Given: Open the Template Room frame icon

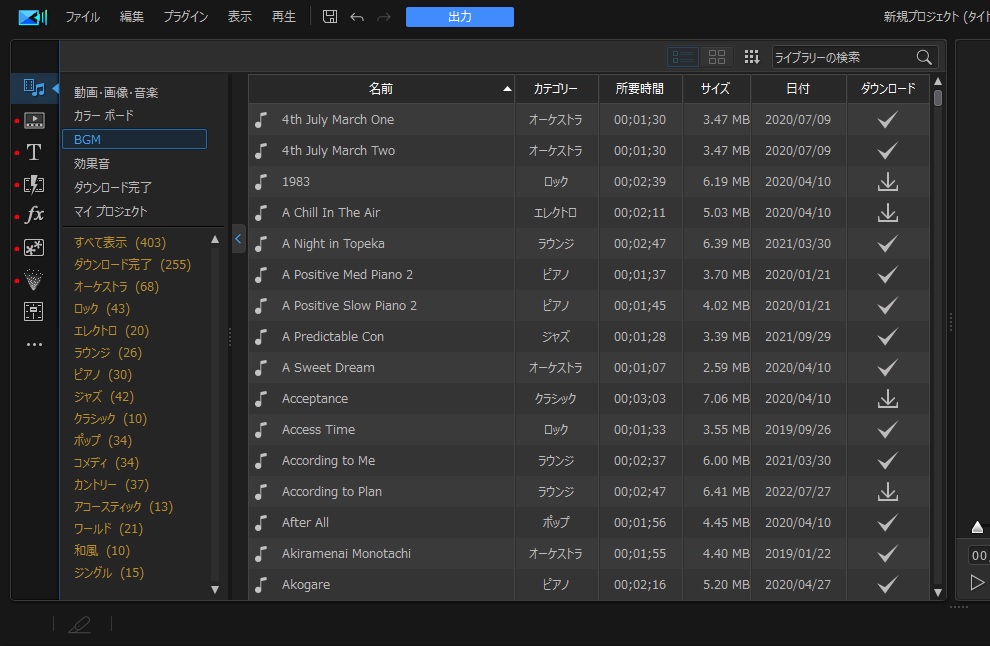Looking at the screenshot, I should pyautogui.click(x=33, y=311).
